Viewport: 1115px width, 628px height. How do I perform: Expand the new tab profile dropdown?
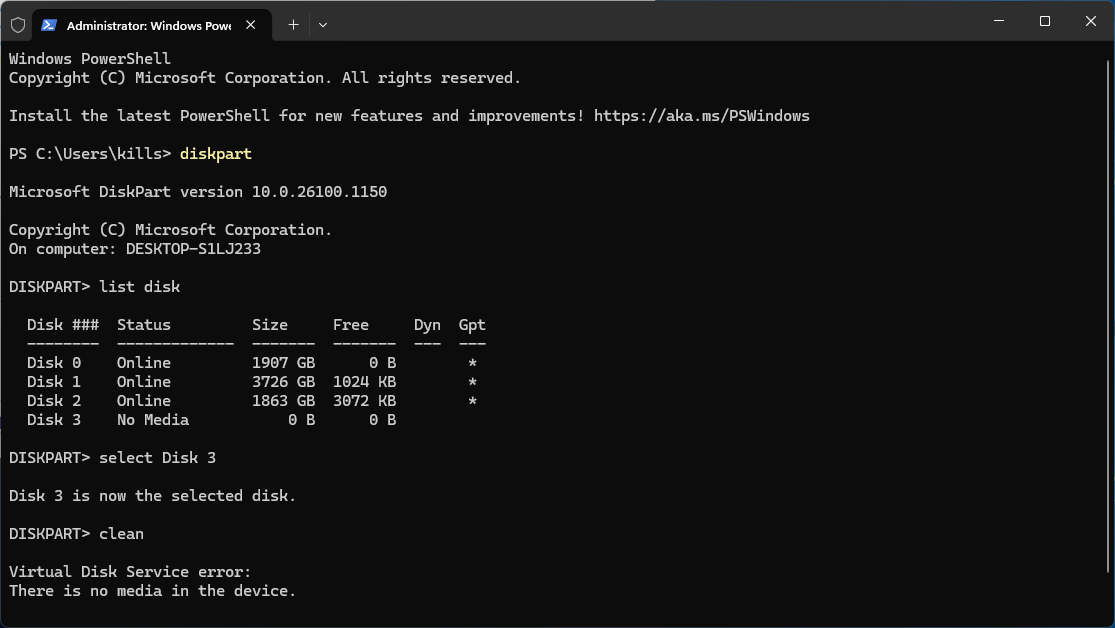[322, 24]
